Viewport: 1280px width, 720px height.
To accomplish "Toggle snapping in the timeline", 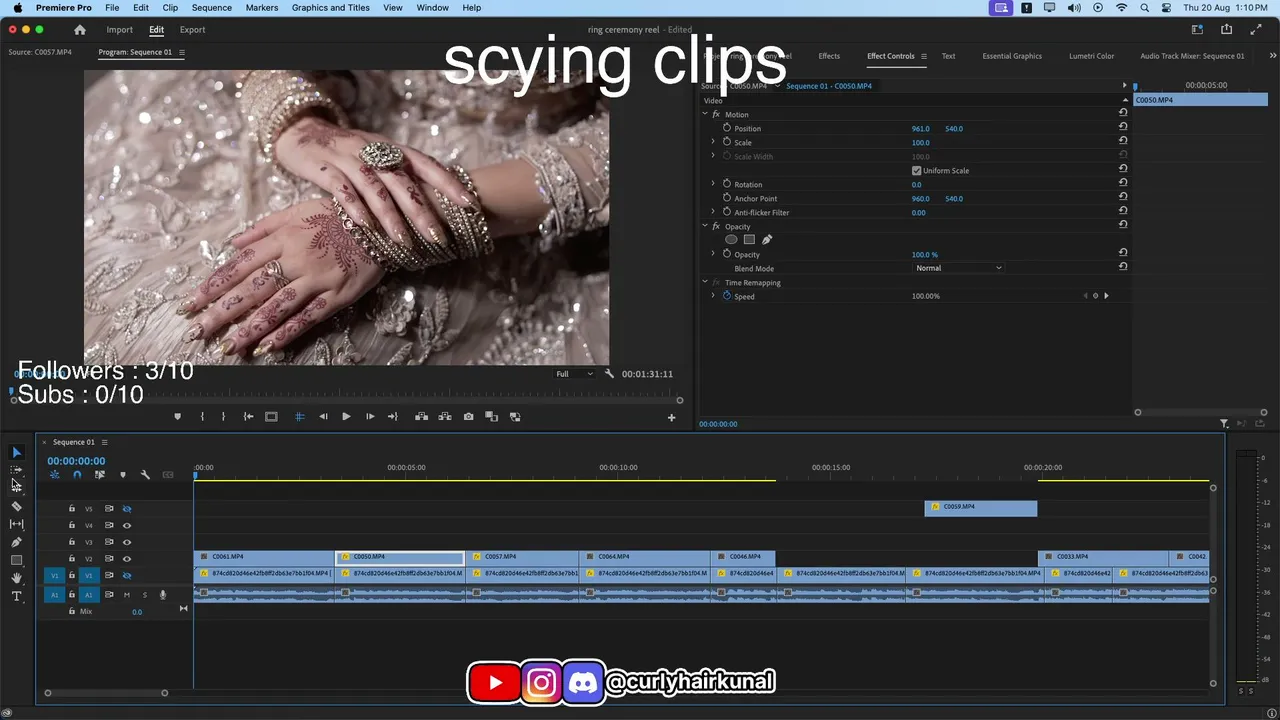I will coord(77,475).
